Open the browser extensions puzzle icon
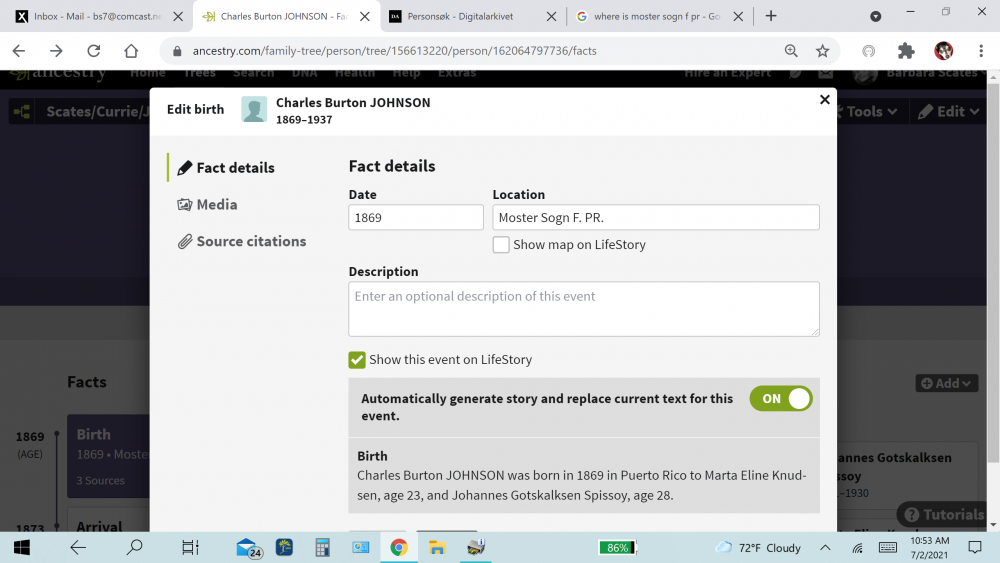Viewport: 1000px width, 563px height. tap(906, 51)
